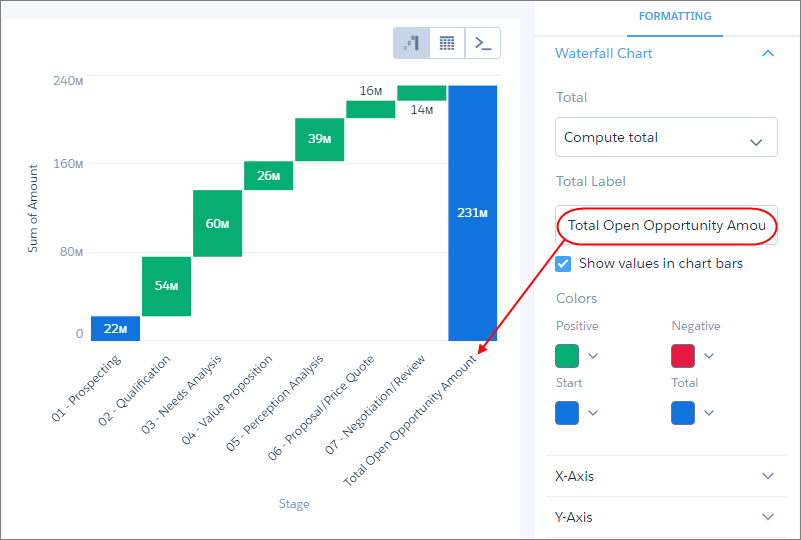The height and width of the screenshot is (540, 801).
Task: Click the 60M Needs Analysis bar
Action: click(x=218, y=223)
